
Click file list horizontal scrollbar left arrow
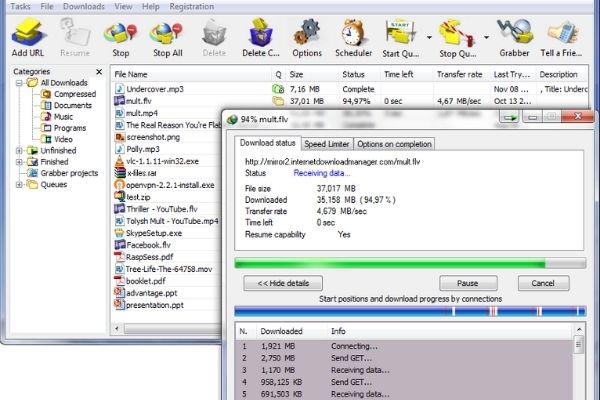[x=117, y=328]
